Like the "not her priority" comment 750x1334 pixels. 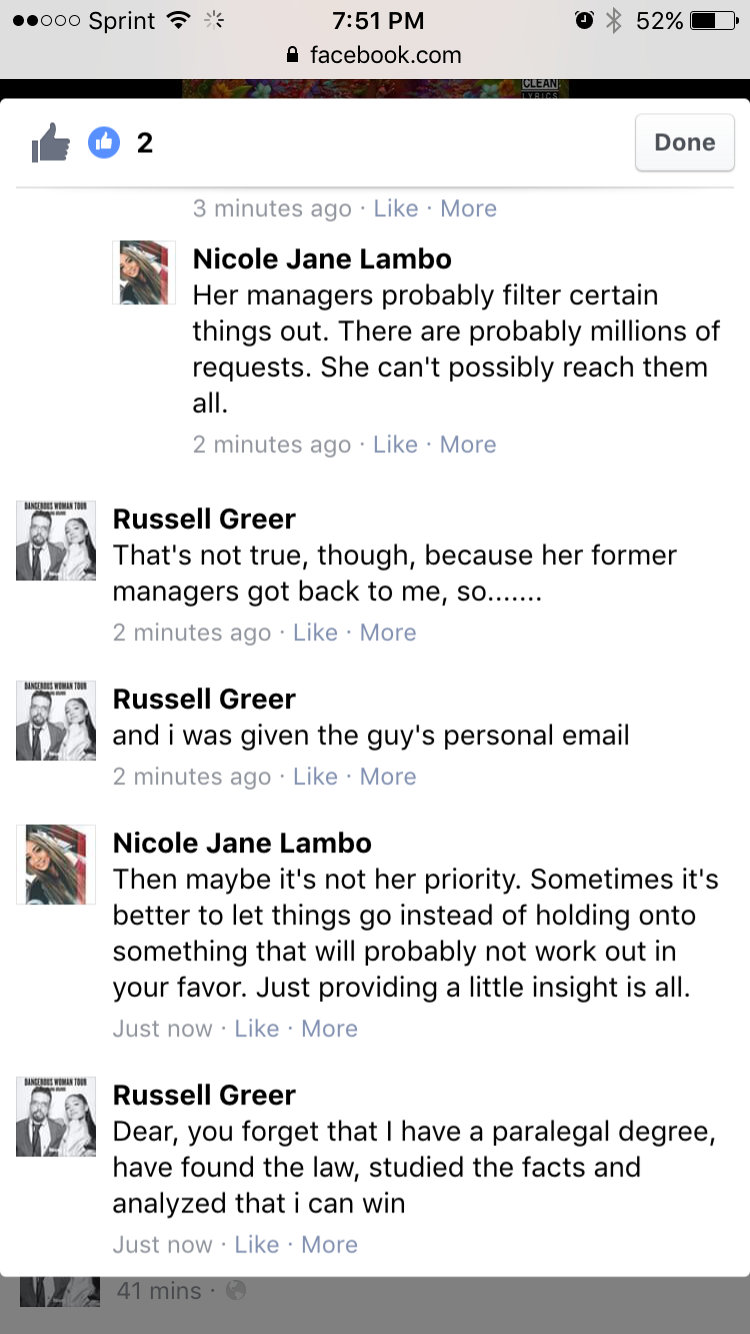[256, 1028]
